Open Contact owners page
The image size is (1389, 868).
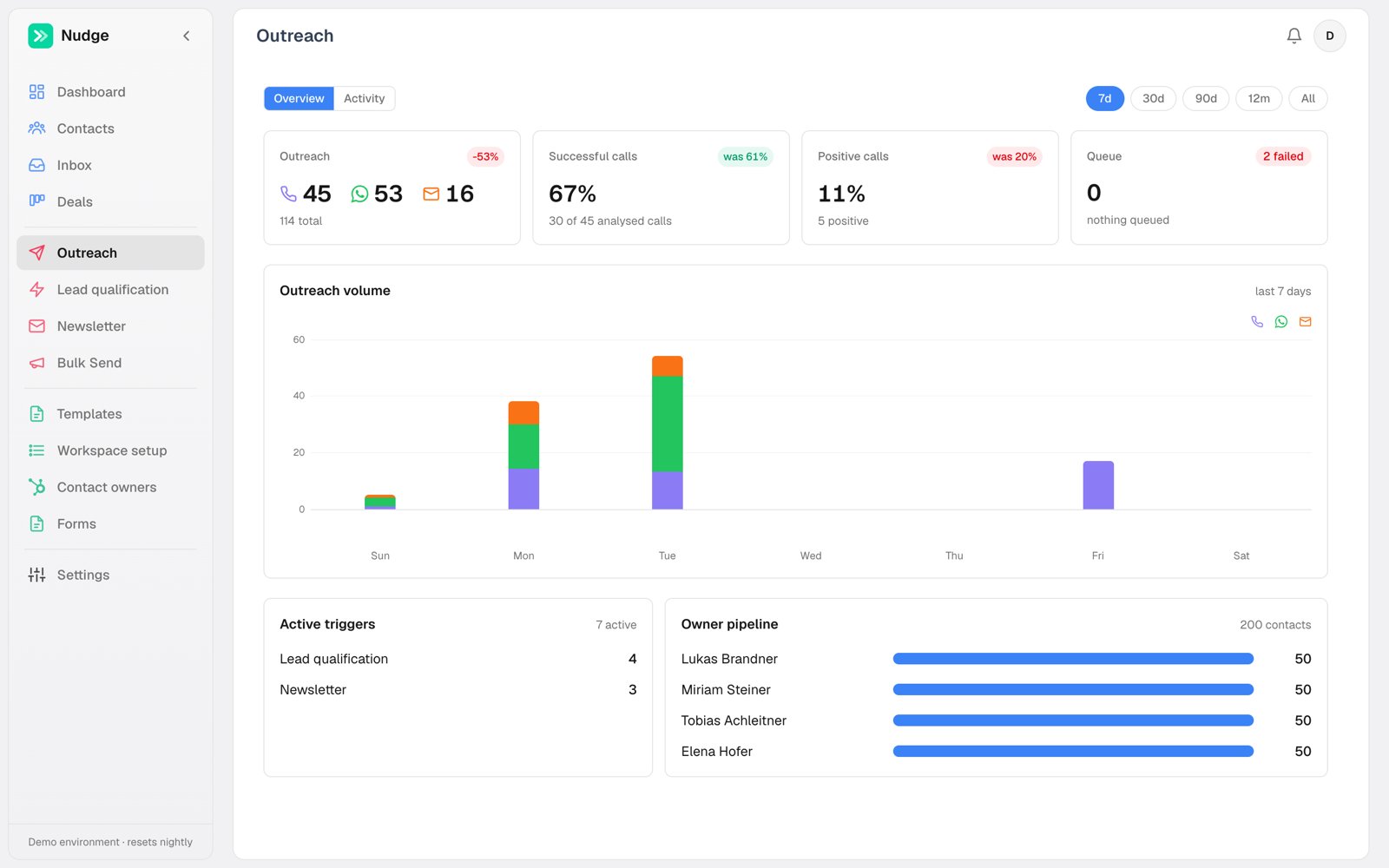110,487
